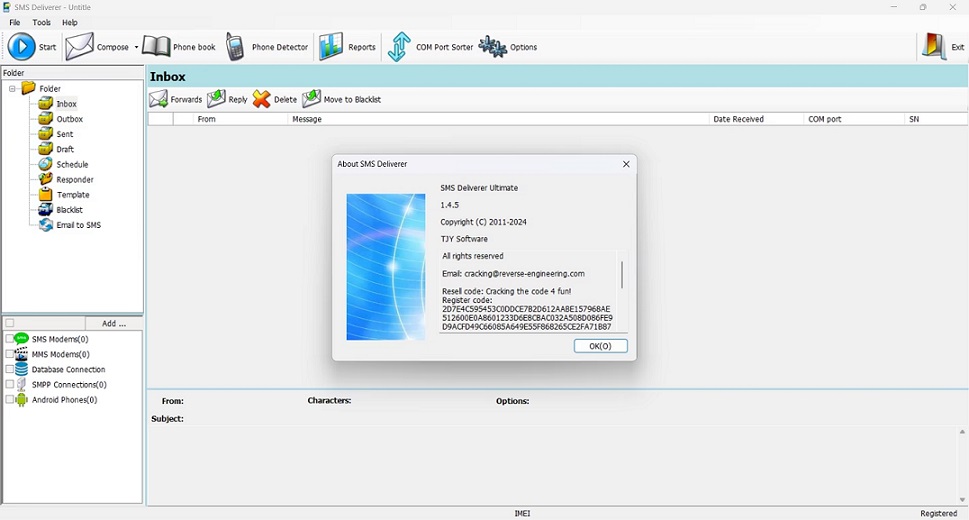Check the MMS Modems(0) checkbox
The width and height of the screenshot is (969, 520).
(x=9, y=354)
